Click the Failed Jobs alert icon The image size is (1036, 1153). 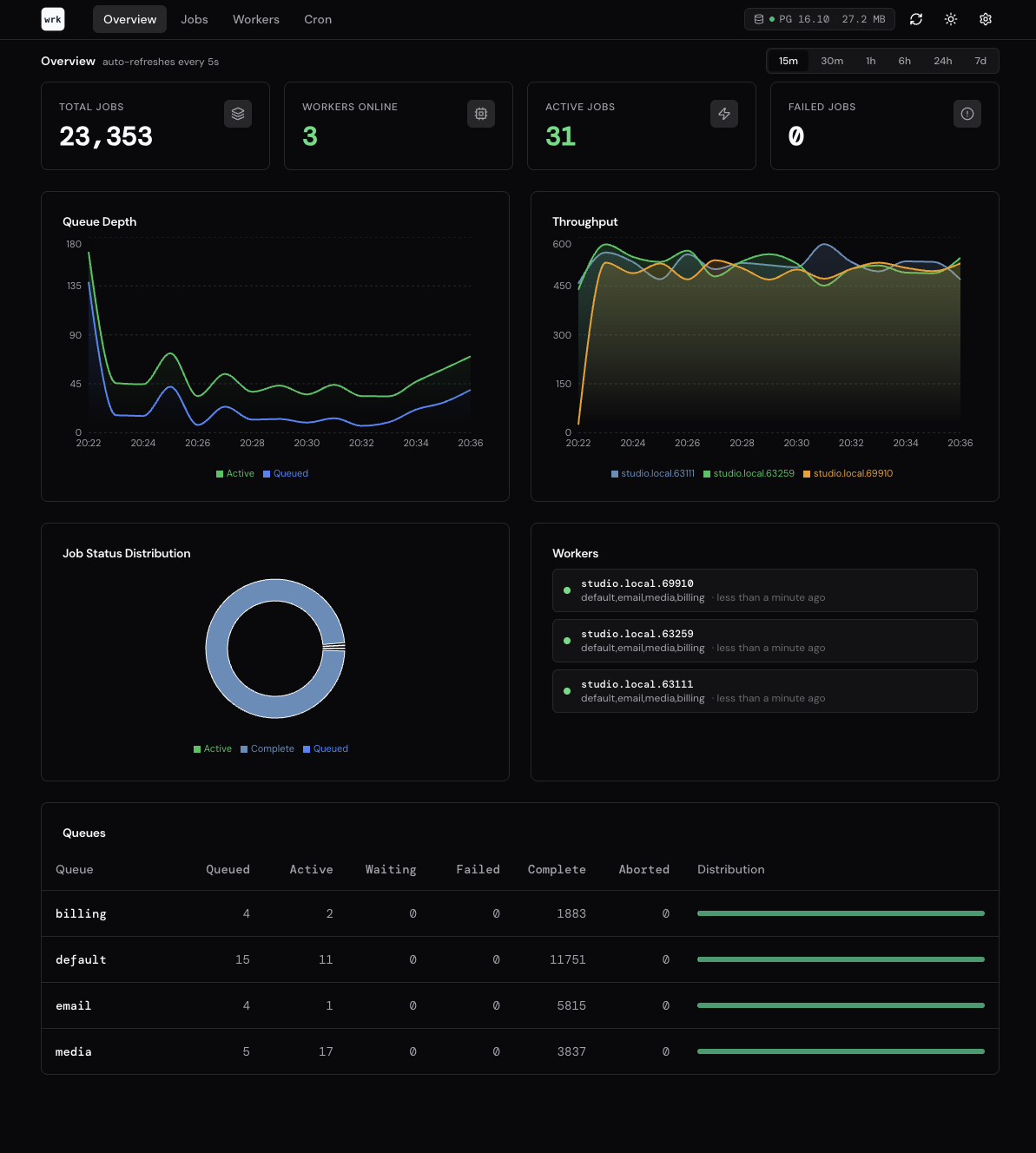coord(967,114)
